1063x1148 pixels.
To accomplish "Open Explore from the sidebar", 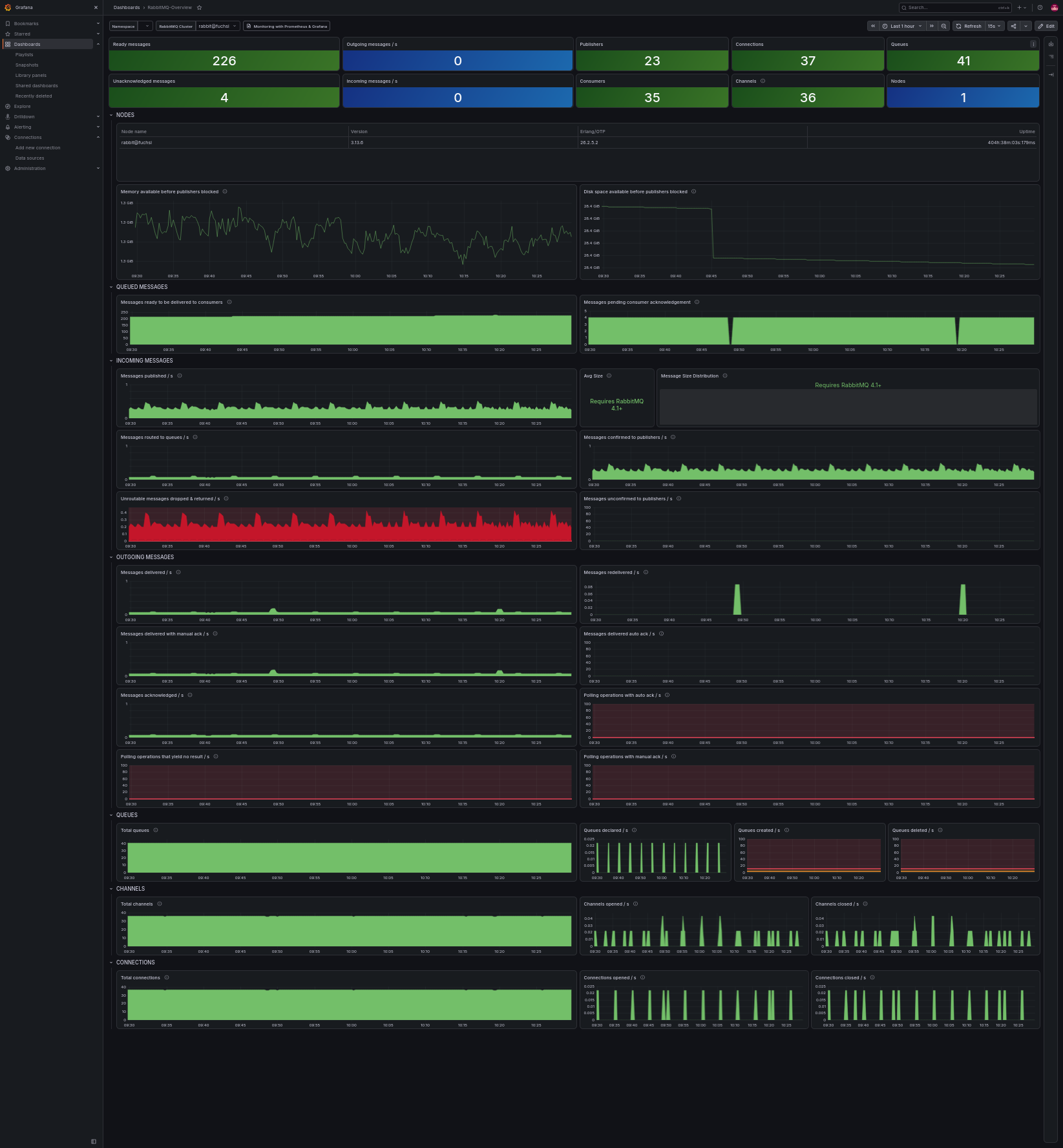I will [23, 106].
